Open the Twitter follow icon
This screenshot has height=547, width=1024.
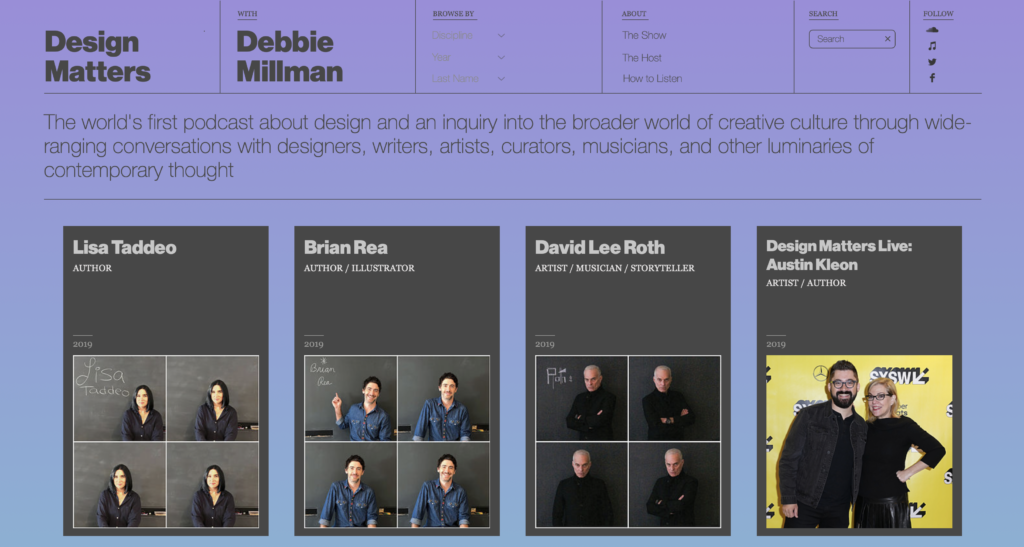coord(932,62)
